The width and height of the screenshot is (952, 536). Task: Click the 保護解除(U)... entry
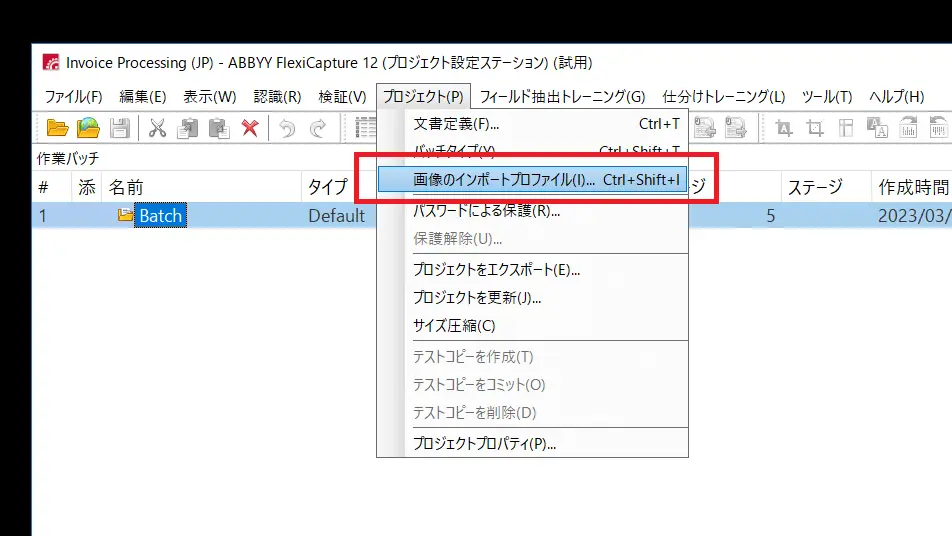click(x=532, y=239)
